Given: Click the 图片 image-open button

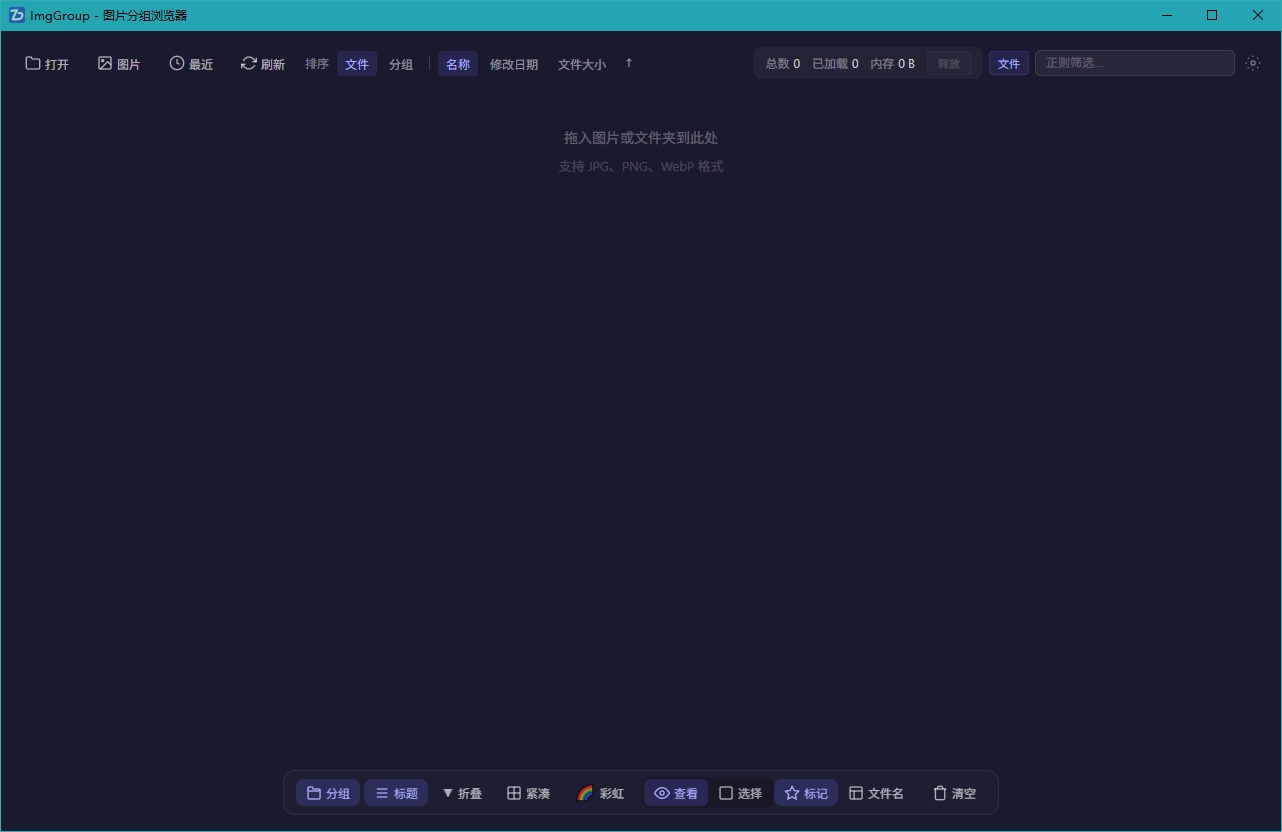Looking at the screenshot, I should pyautogui.click(x=119, y=64).
